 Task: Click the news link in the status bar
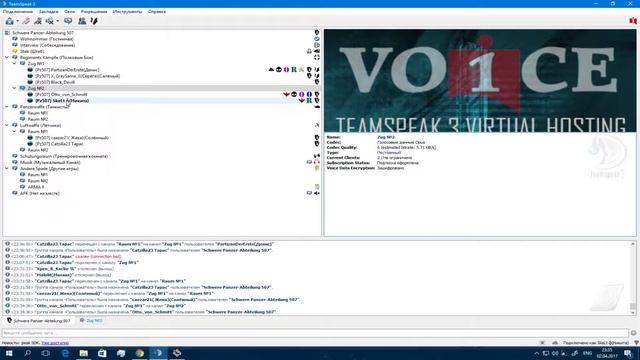55,343
